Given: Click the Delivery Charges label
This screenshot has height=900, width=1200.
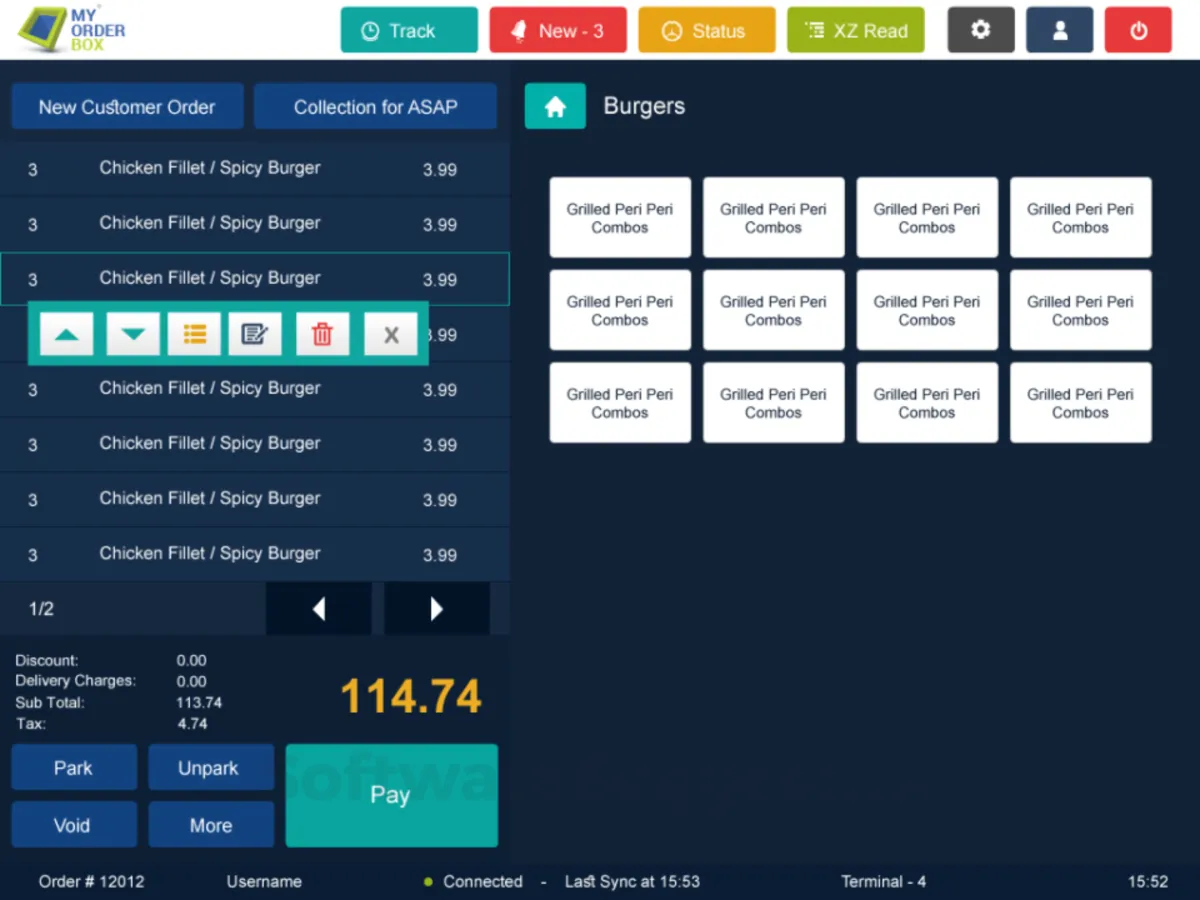Looking at the screenshot, I should coord(75,681).
